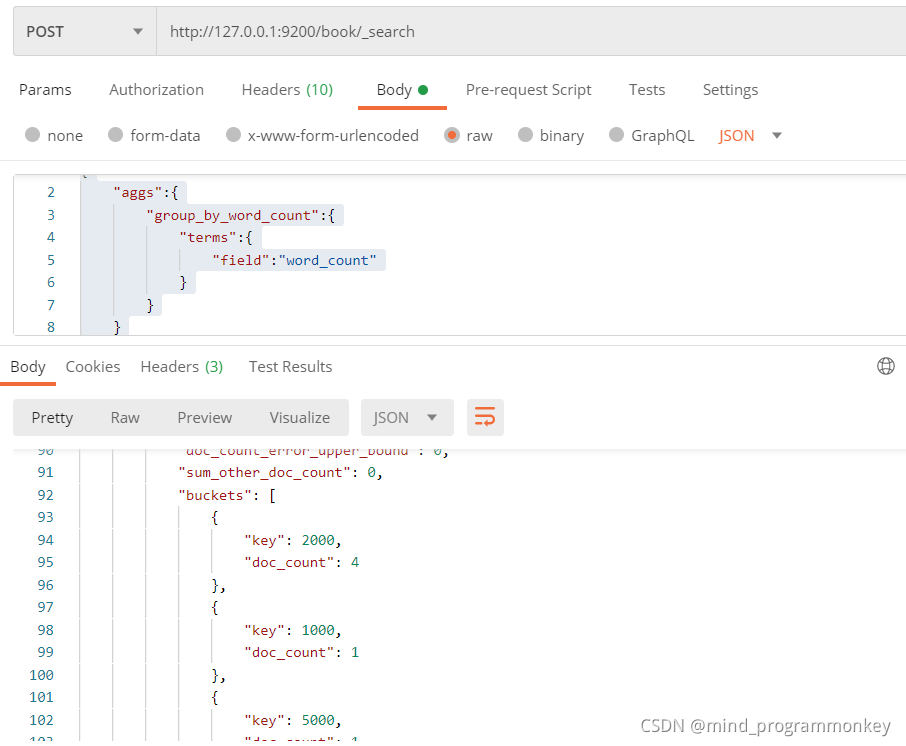Open the response JSON format dropdown
The height and width of the screenshot is (746, 906).
pyautogui.click(x=407, y=417)
